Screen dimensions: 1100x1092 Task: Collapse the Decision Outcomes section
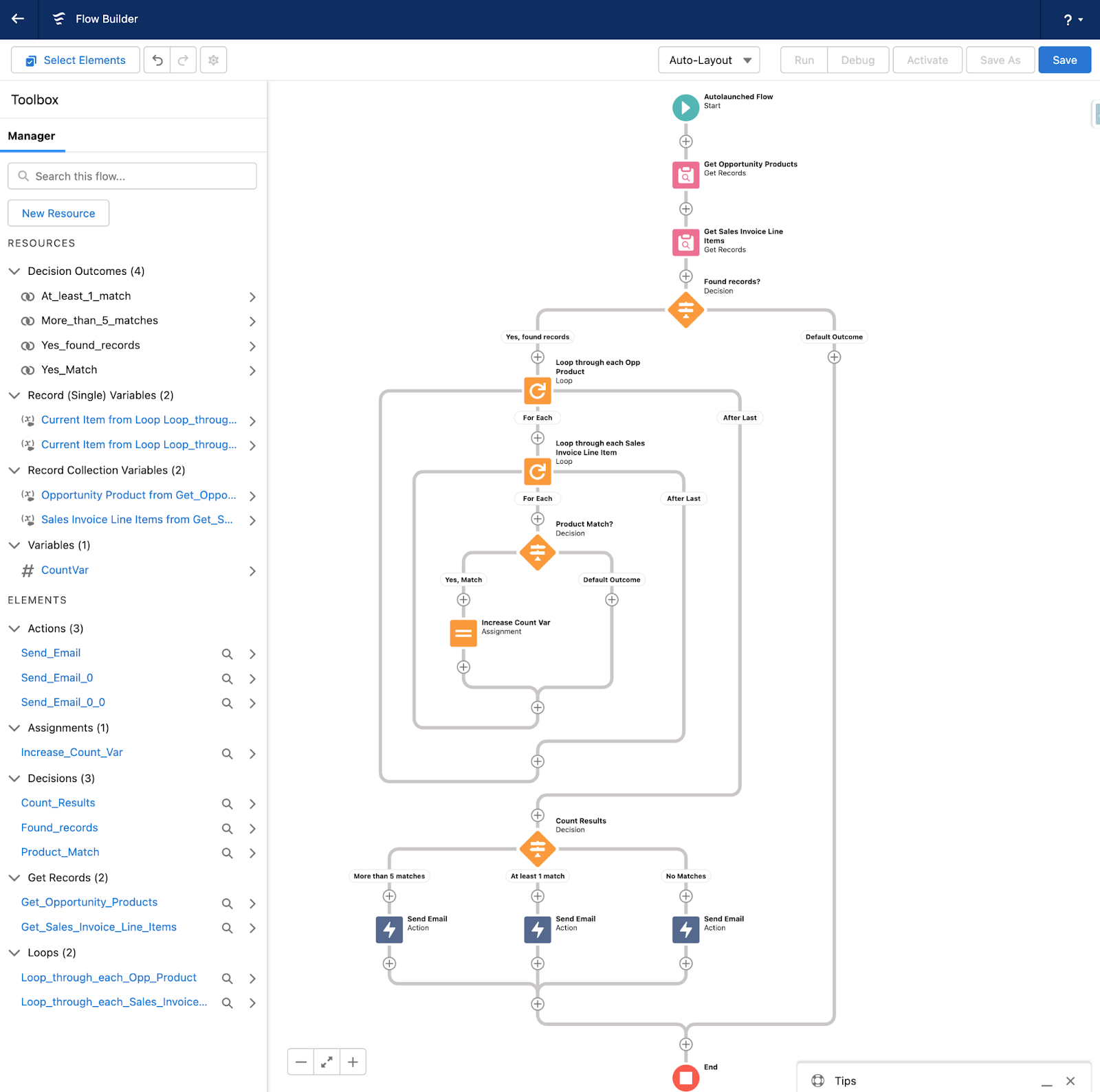coord(14,271)
